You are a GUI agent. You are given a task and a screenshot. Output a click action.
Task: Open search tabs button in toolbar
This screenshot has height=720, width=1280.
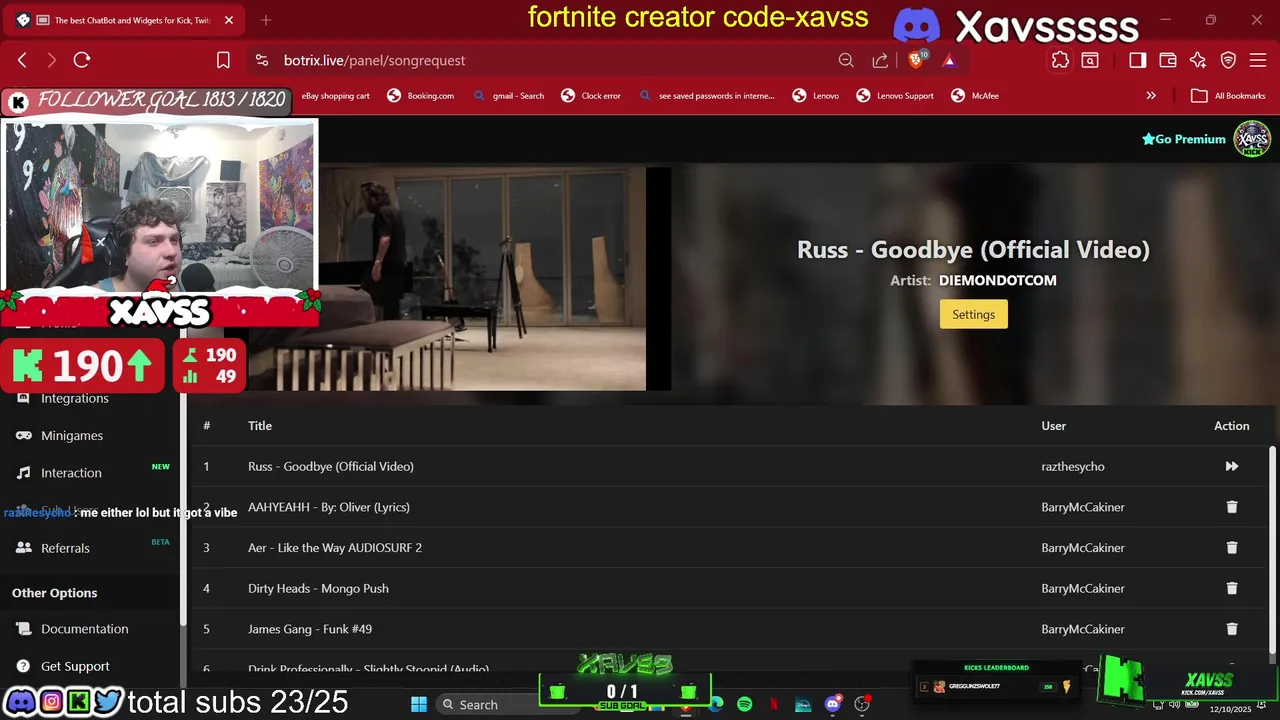pyautogui.click(x=1090, y=60)
